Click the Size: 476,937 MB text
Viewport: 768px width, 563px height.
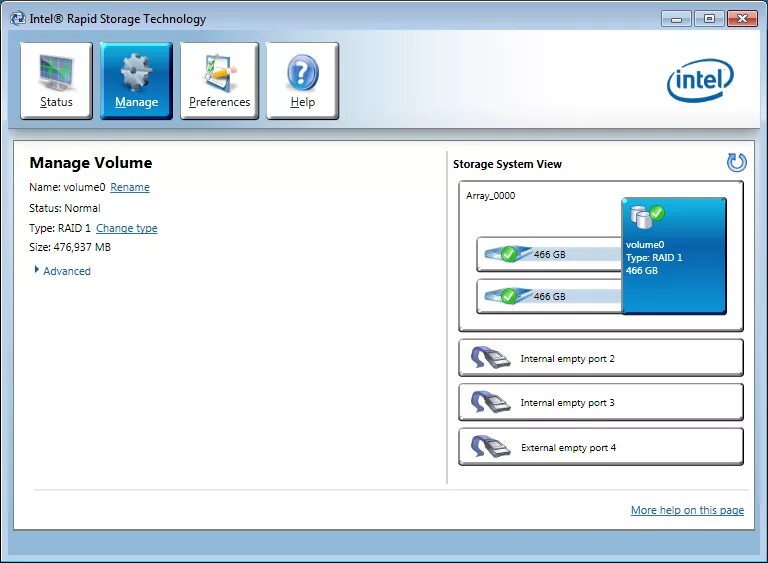click(70, 247)
